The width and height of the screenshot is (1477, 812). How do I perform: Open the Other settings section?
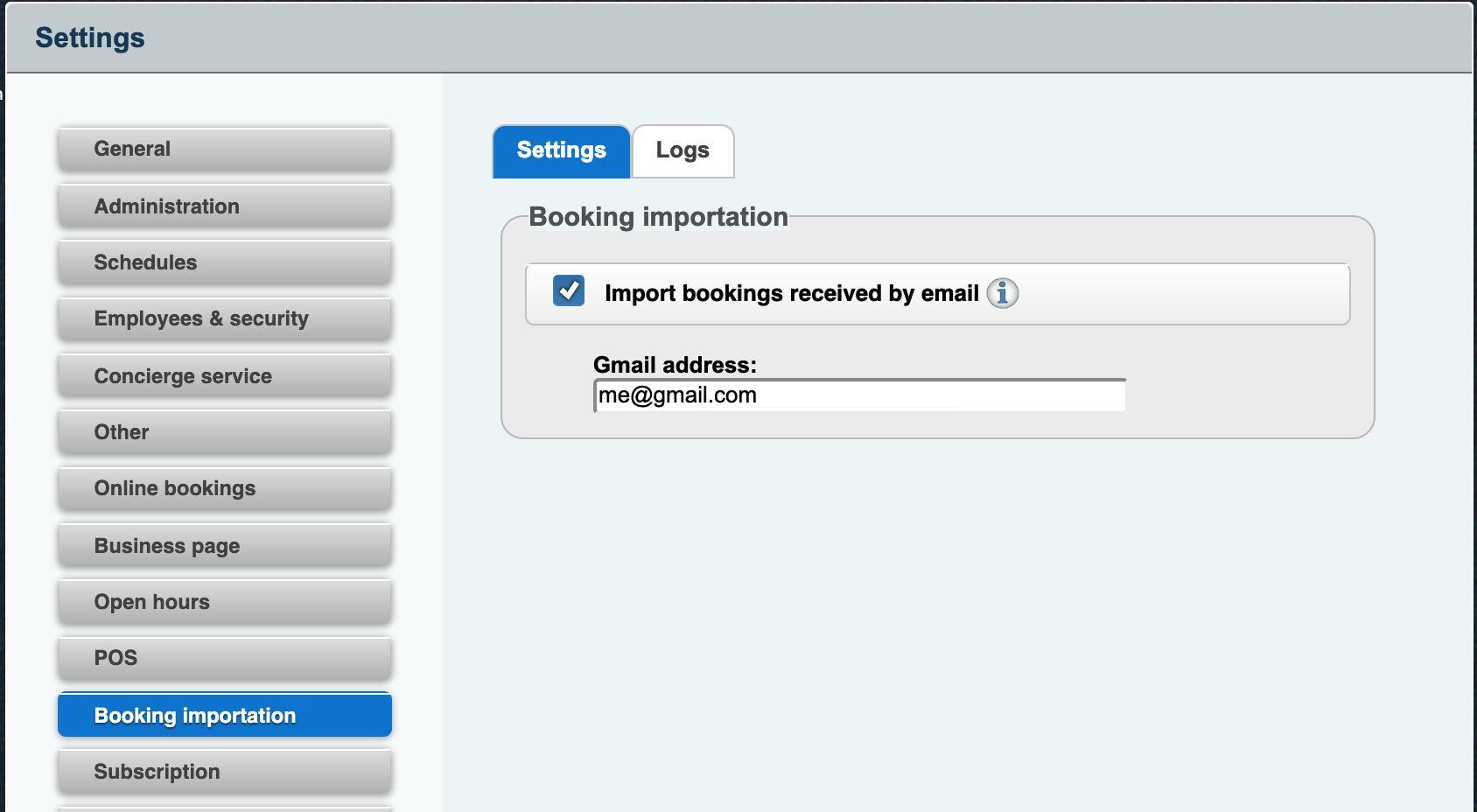coord(225,432)
